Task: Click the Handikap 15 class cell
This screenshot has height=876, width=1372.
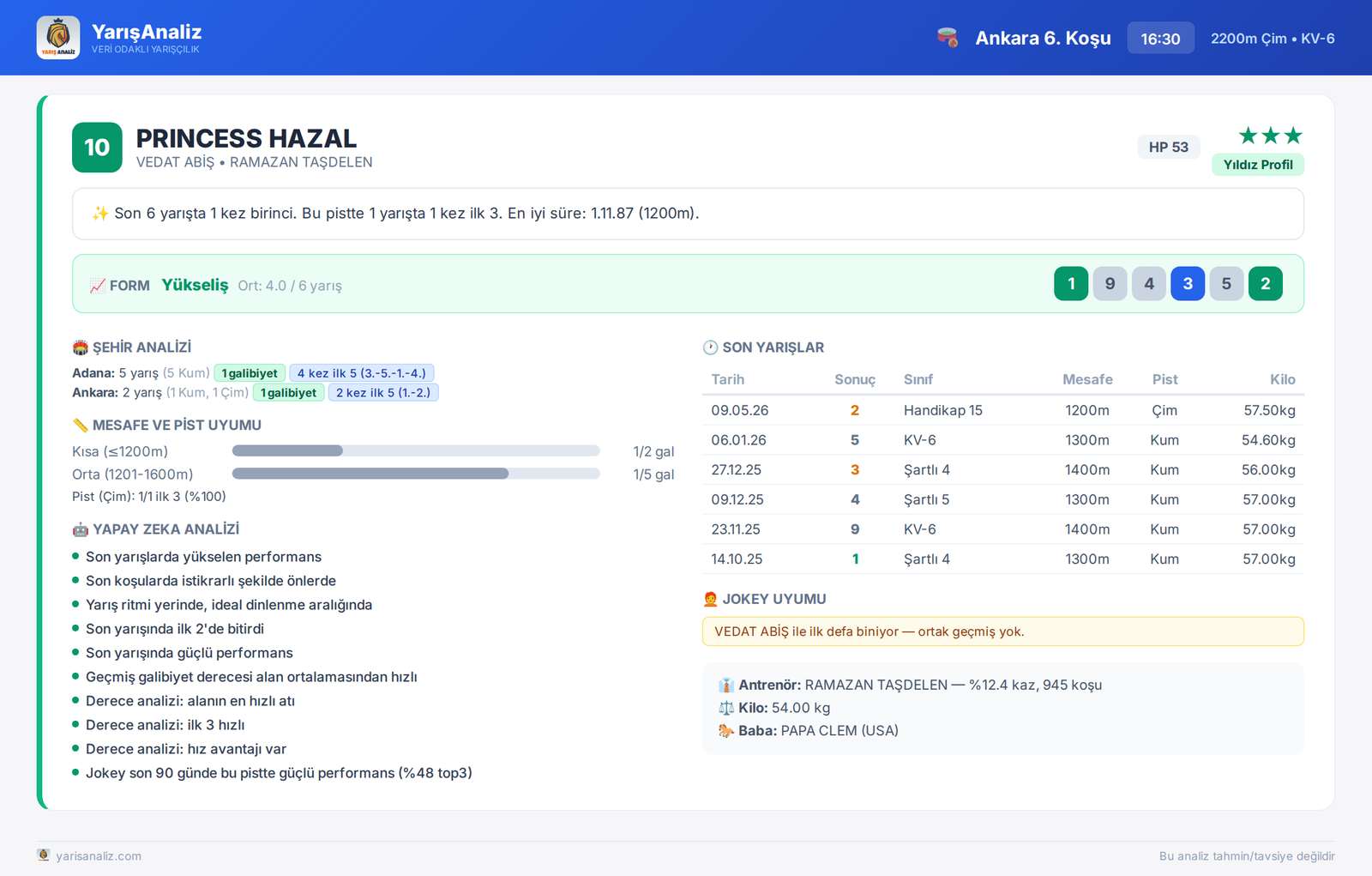Action: coord(943,410)
